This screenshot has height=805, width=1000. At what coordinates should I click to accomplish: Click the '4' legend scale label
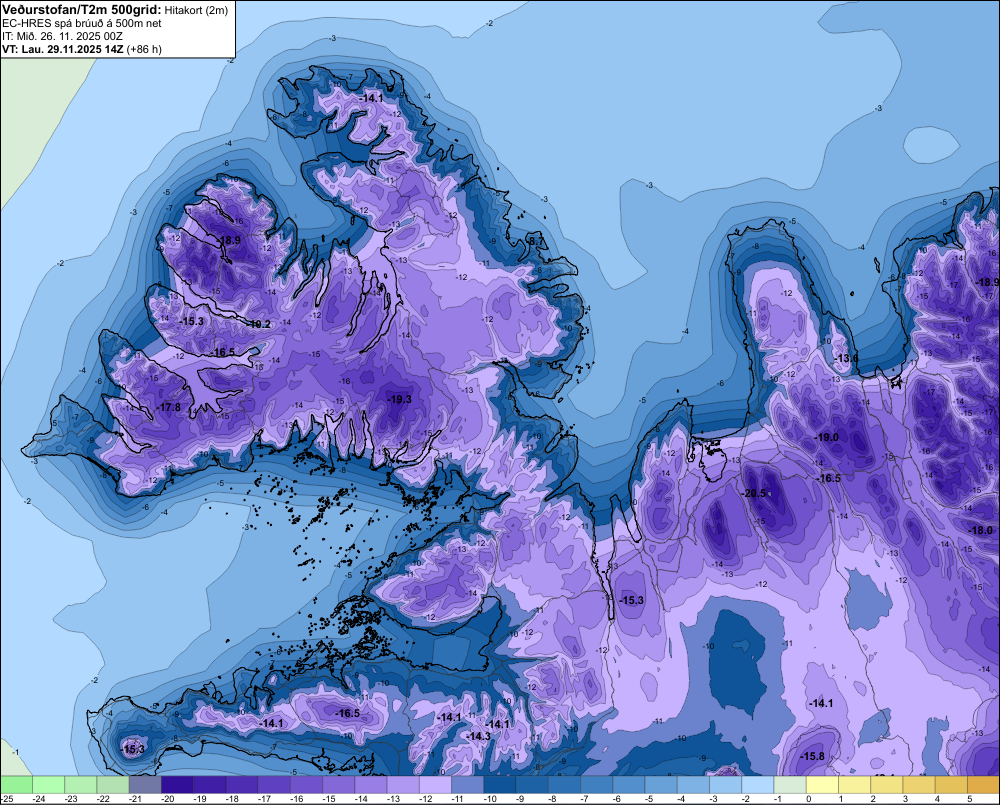click(938, 799)
